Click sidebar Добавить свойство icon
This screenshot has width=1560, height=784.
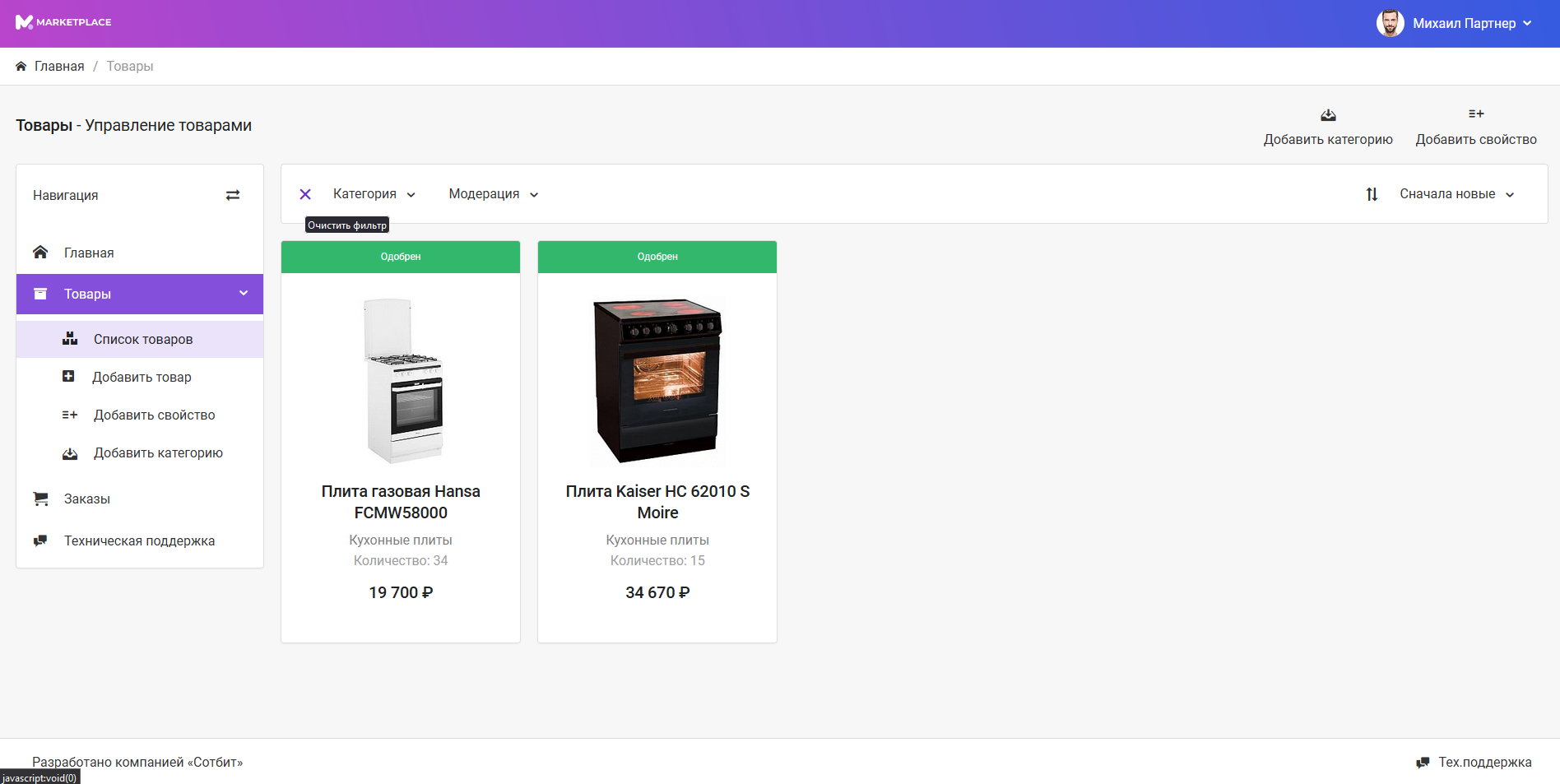pyautogui.click(x=70, y=415)
